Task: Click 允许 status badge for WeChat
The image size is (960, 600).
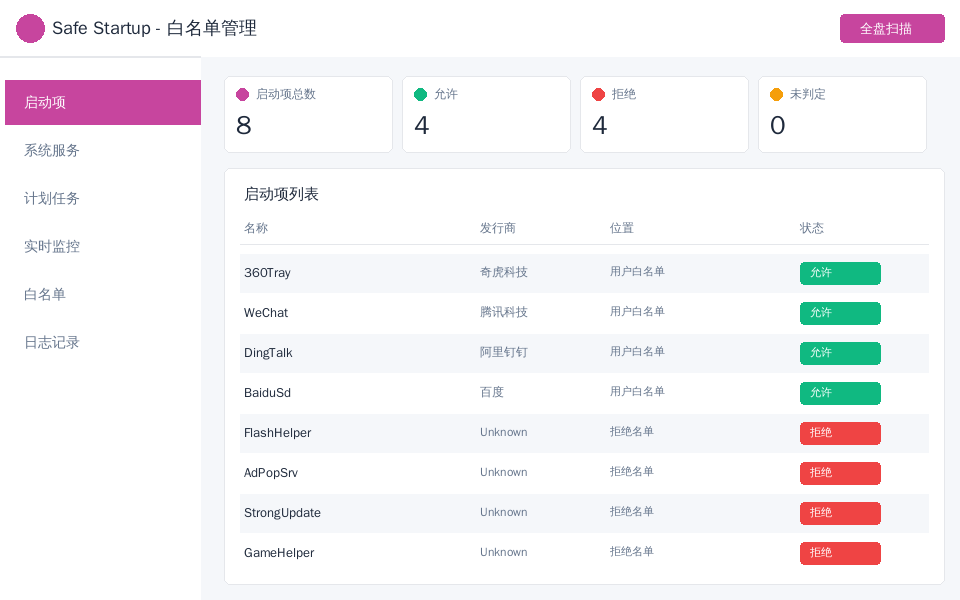Action: pyautogui.click(x=840, y=313)
